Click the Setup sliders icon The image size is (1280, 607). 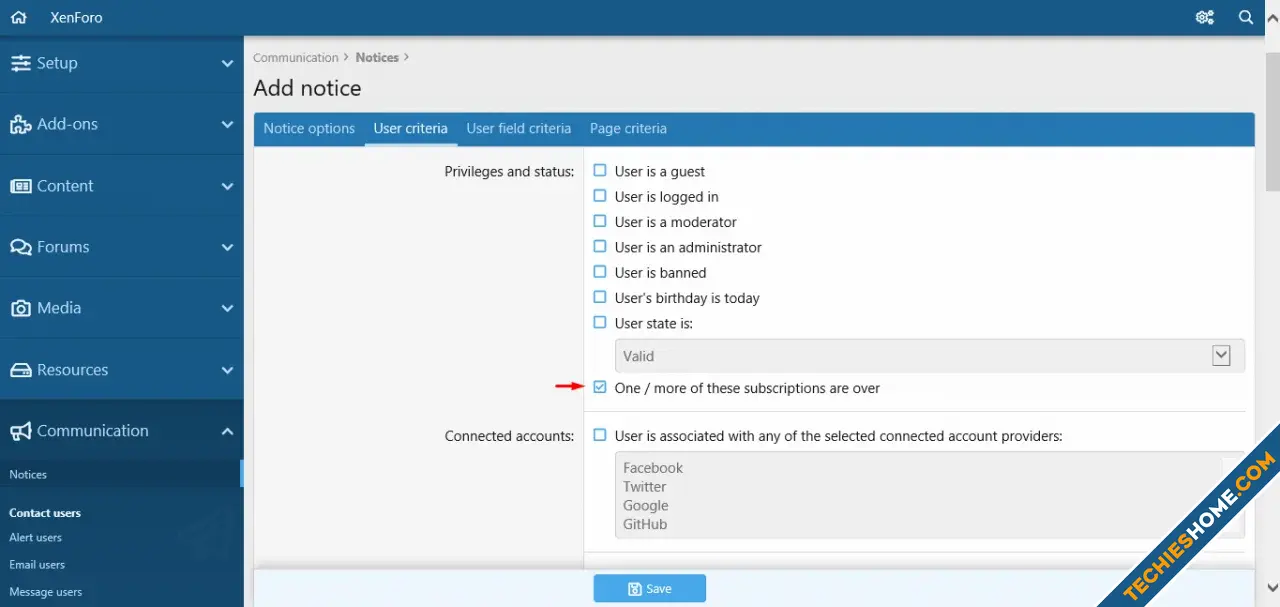(x=20, y=63)
